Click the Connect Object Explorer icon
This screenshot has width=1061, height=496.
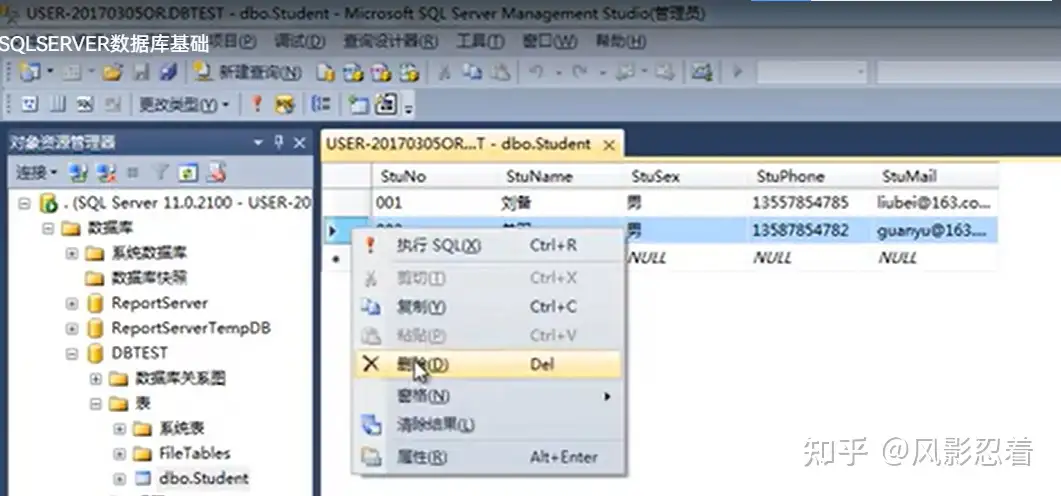point(78,173)
